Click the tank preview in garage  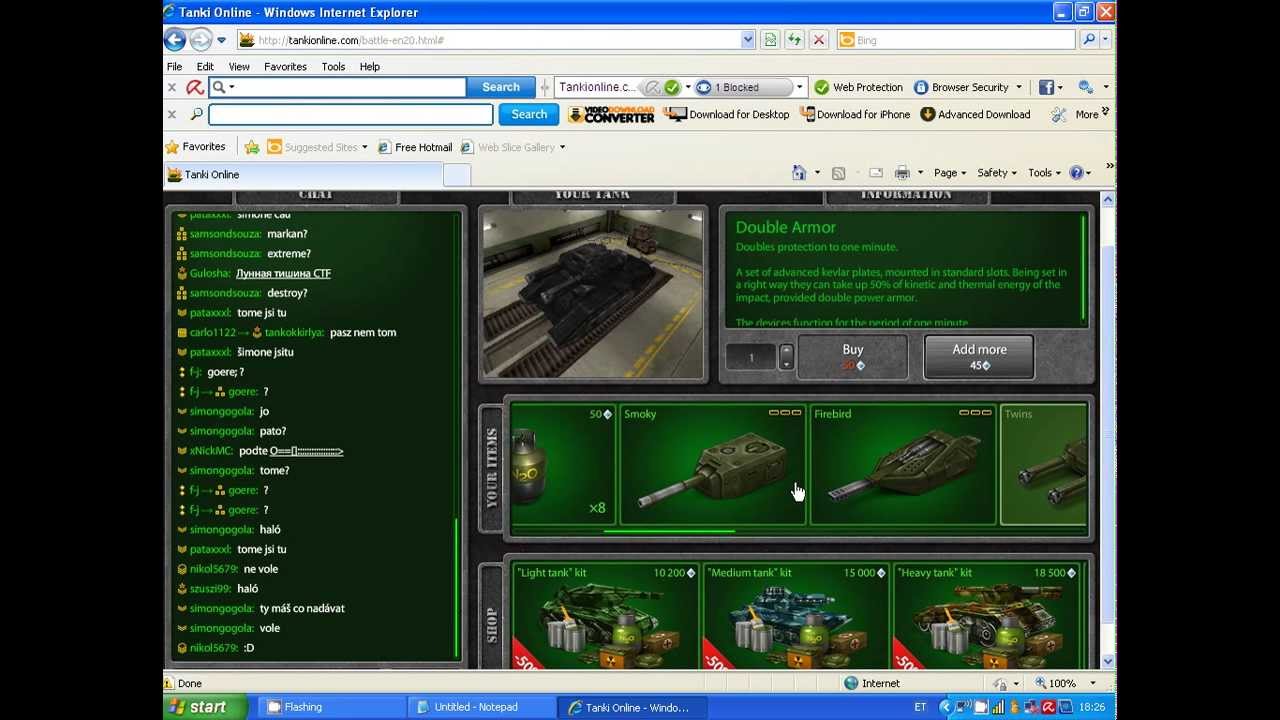[593, 294]
